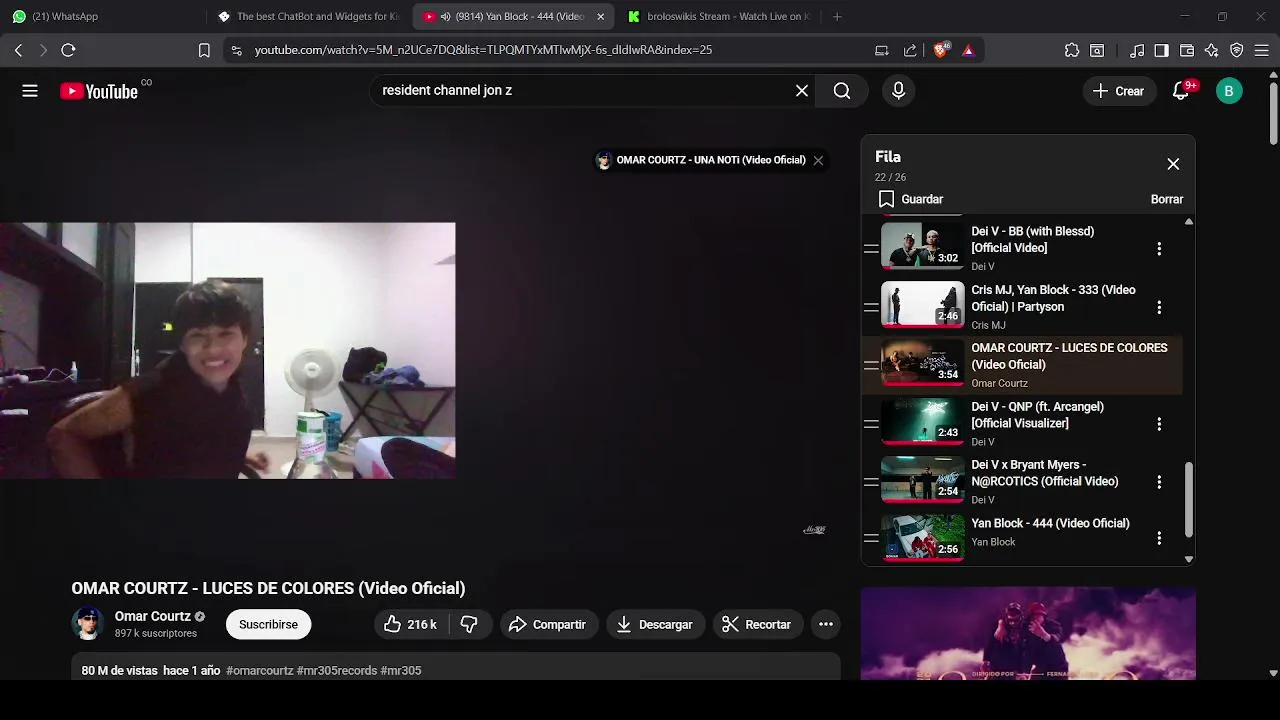Open options for Yan Block - 444
Viewport: 1280px width, 720px height.
tap(1159, 538)
